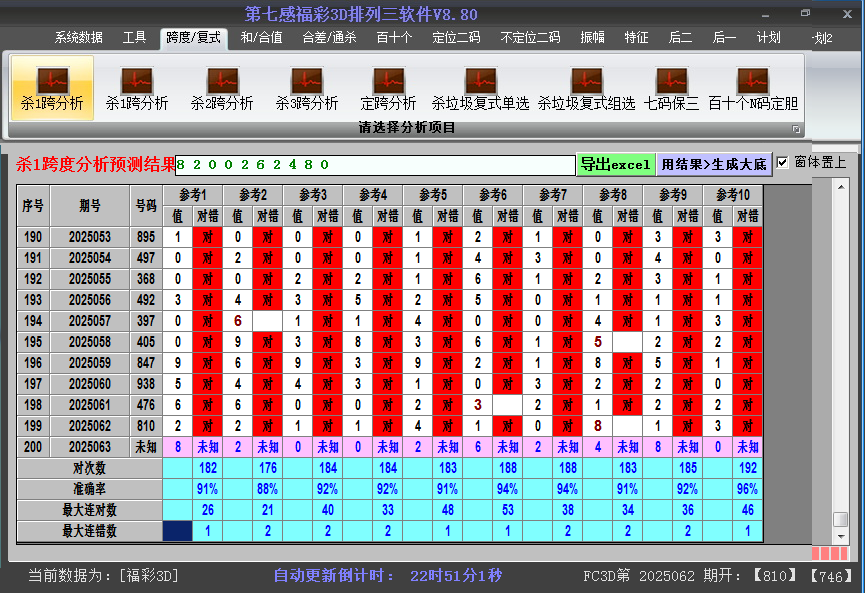Click the 期号 column header
This screenshot has height=593, width=865.
click(x=90, y=206)
